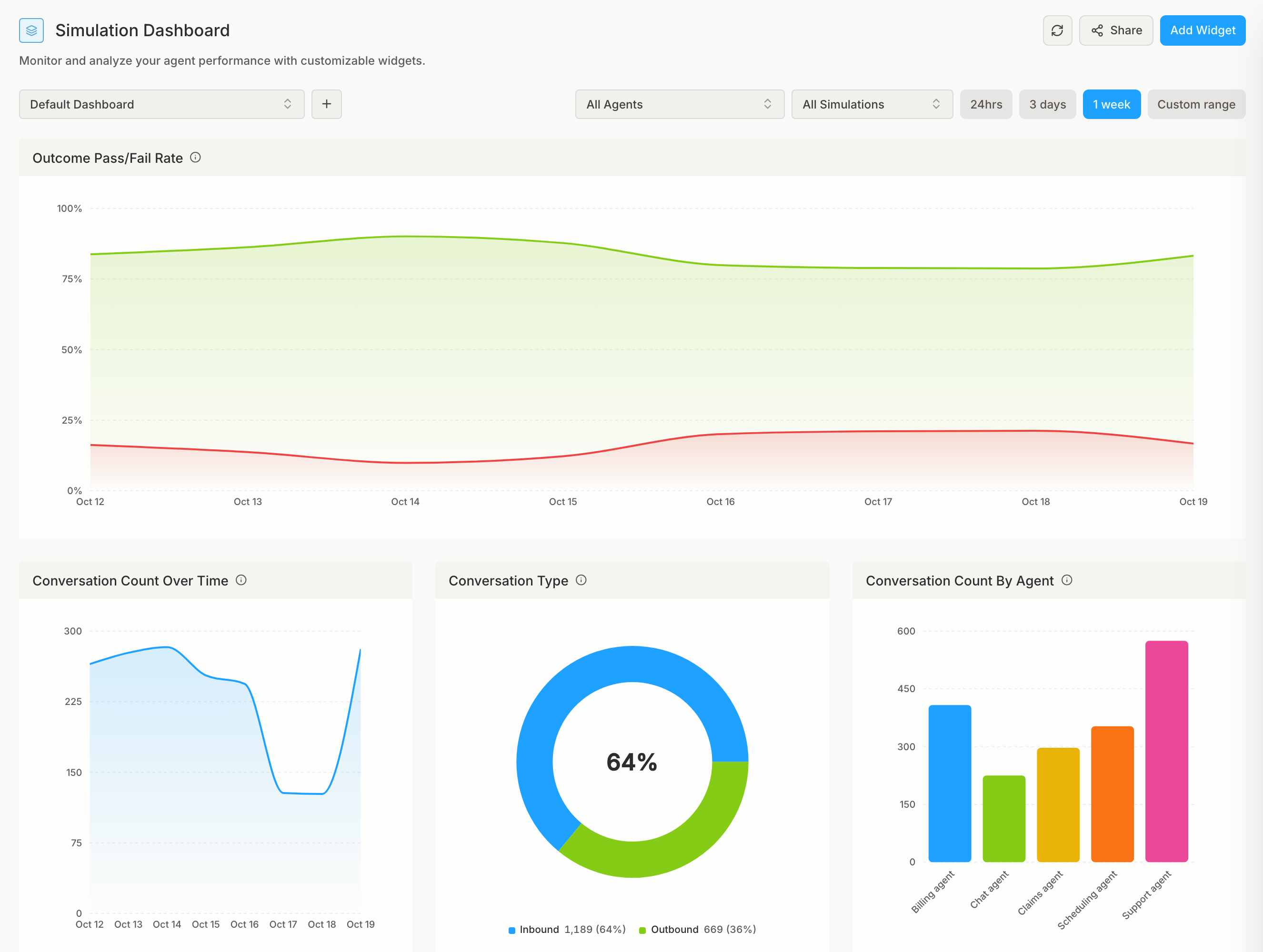The height and width of the screenshot is (952, 1263).
Task: Show info for Conversation Count Over Time
Action: [241, 580]
